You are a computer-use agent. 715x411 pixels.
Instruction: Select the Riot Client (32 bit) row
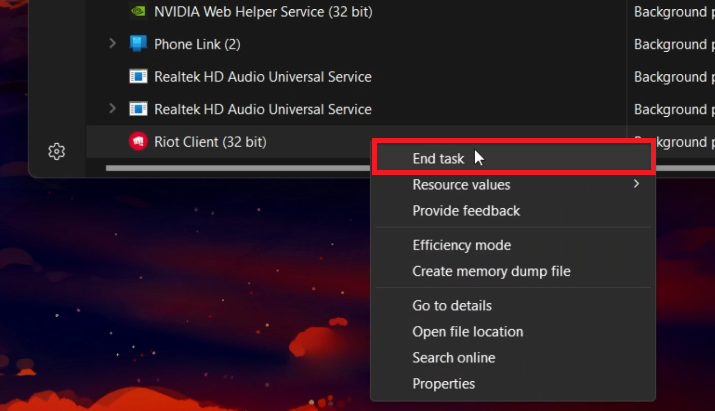(x=250, y=142)
